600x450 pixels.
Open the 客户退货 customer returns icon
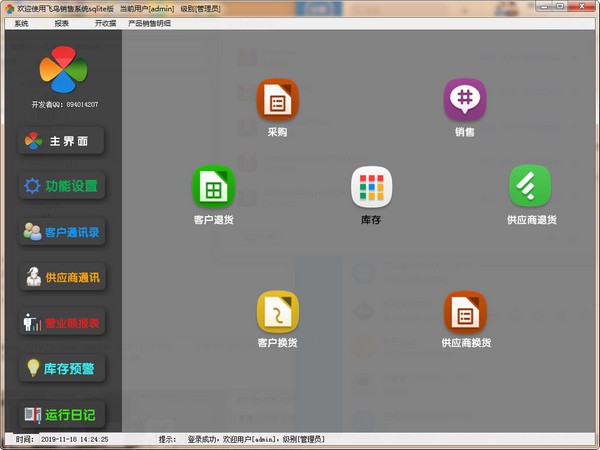tap(213, 186)
